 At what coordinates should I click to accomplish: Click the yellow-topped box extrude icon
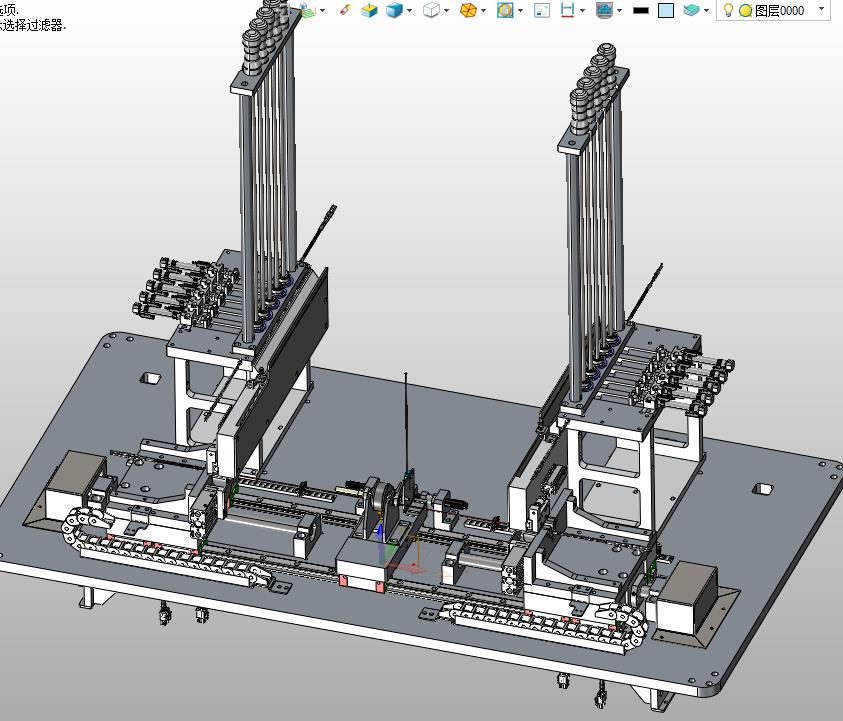pos(369,10)
